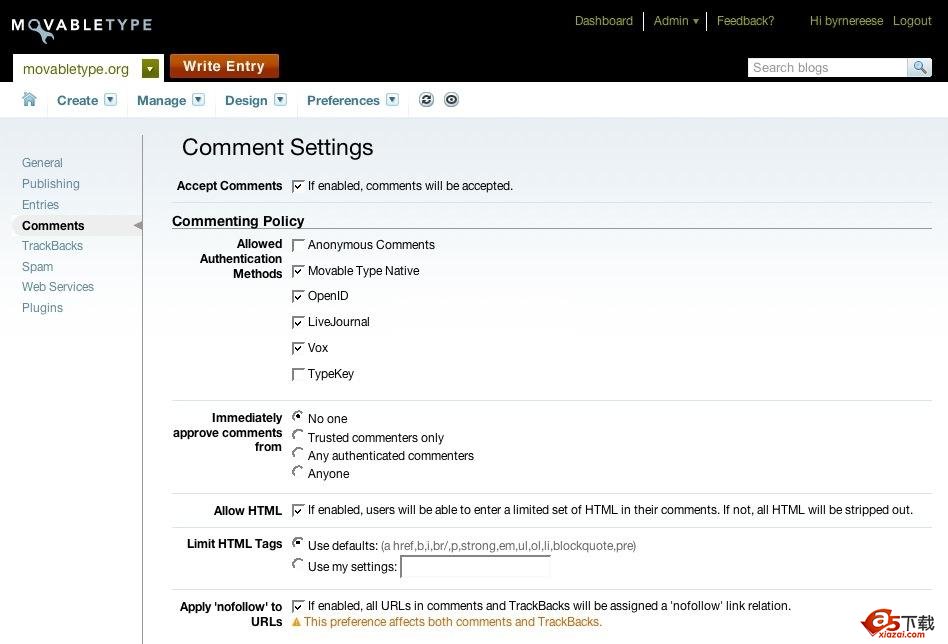Click the Logout link
Image resolution: width=948 pixels, height=644 pixels.
912,21
